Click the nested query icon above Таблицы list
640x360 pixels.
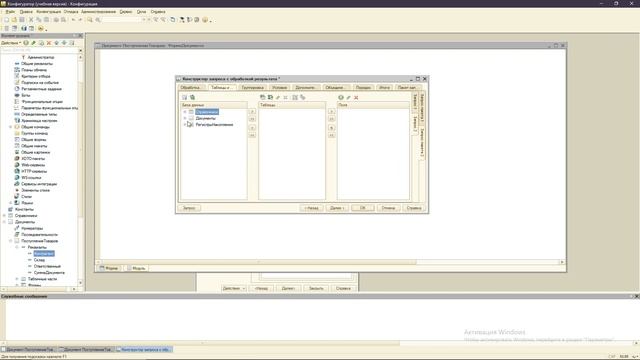point(270,98)
